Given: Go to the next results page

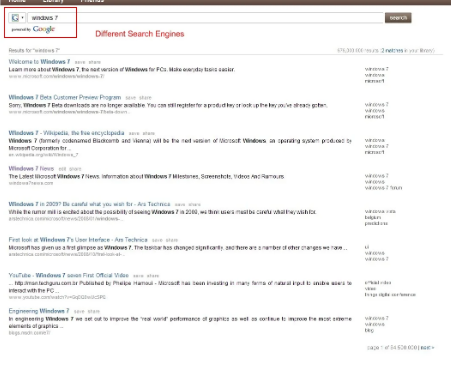Looking at the screenshot, I should click(x=427, y=347).
